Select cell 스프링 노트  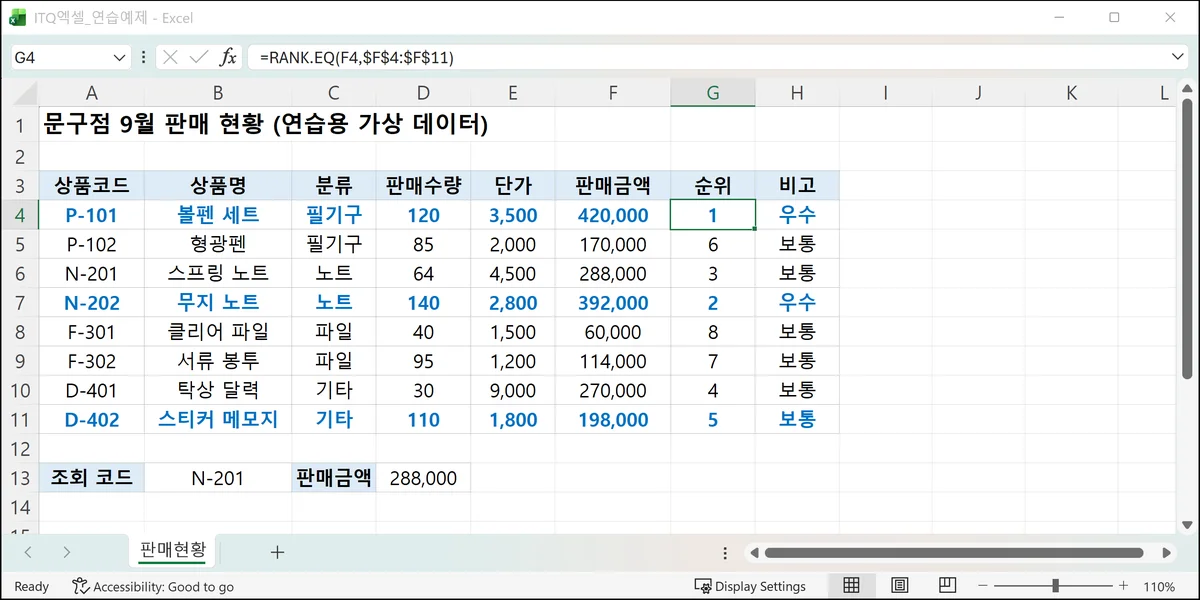point(218,273)
